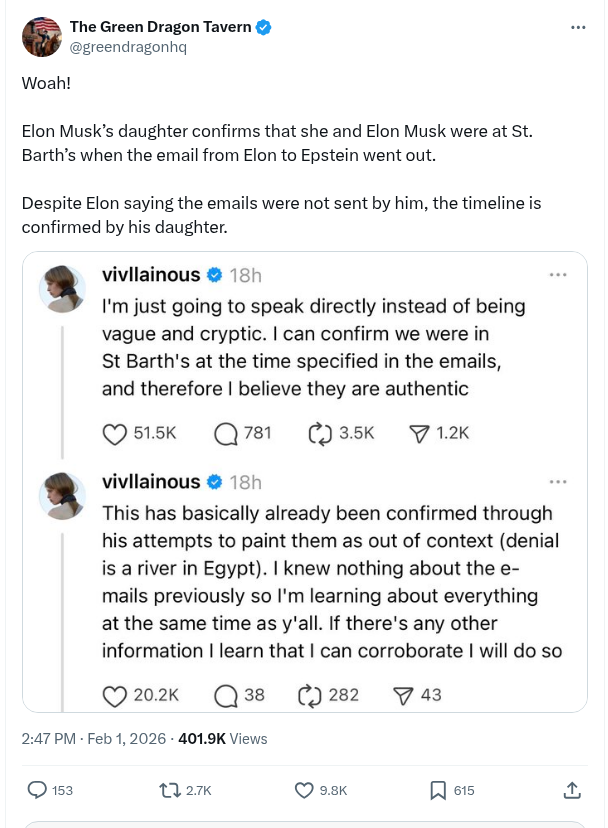Bookmark the tweet with 615 saves
The height and width of the screenshot is (828, 608).
pos(438,790)
